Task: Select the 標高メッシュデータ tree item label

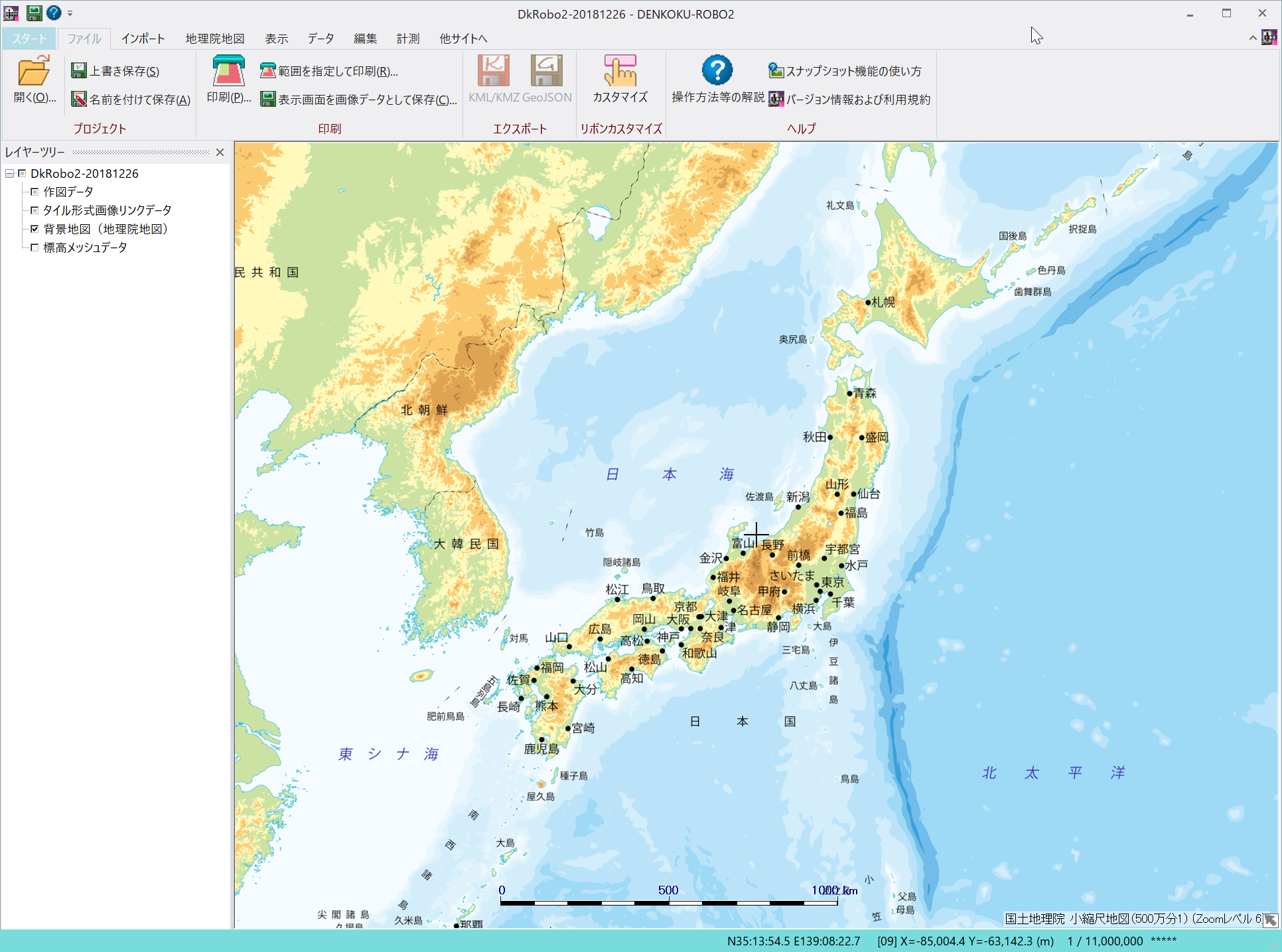Action: tap(85, 247)
